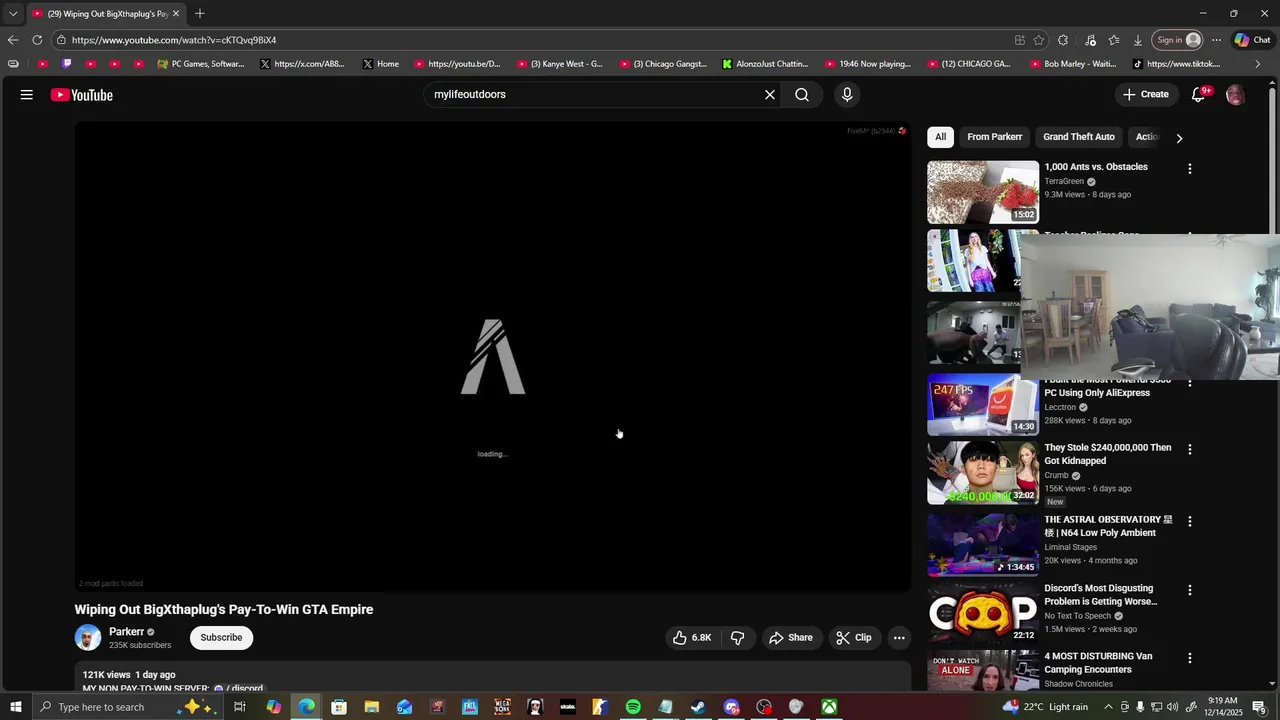Image resolution: width=1280 pixels, height=720 pixels.
Task: Open options menu for They Stole $240,000,000 video
Action: (x=1190, y=450)
